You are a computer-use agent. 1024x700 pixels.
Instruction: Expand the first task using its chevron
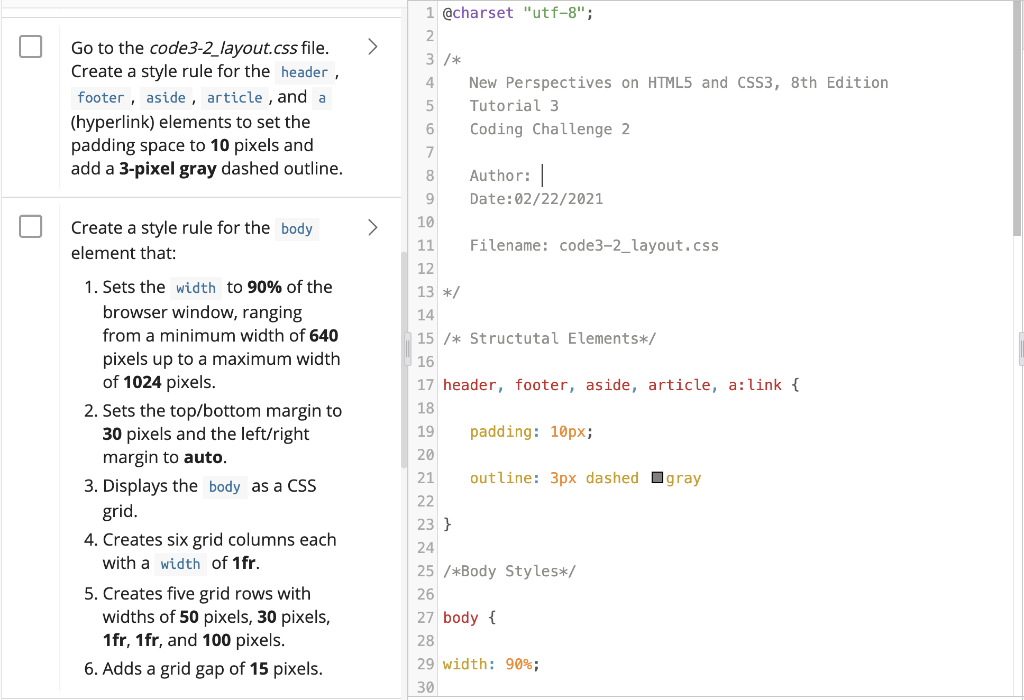click(x=372, y=46)
